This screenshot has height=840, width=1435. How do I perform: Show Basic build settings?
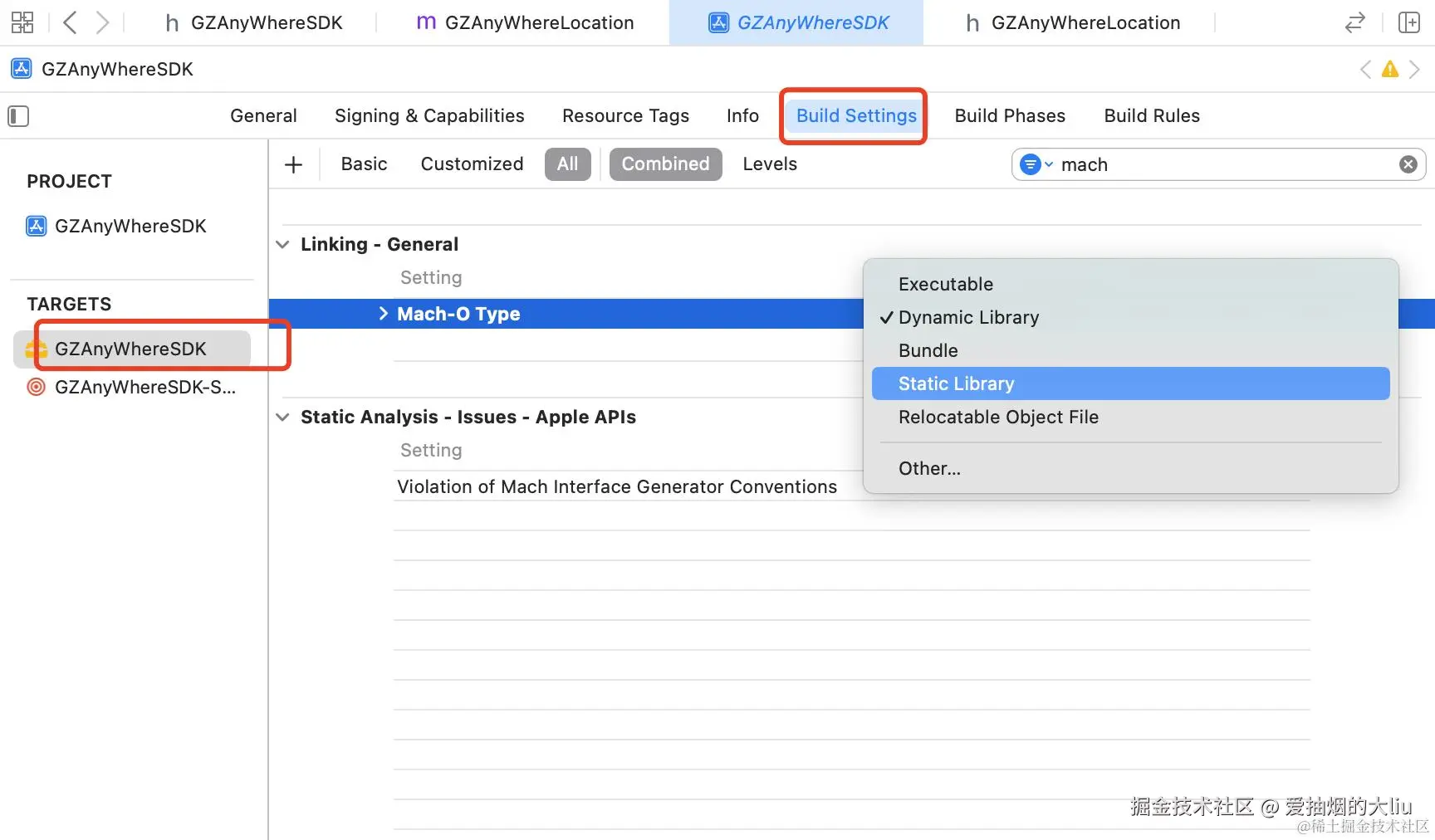pyautogui.click(x=364, y=164)
